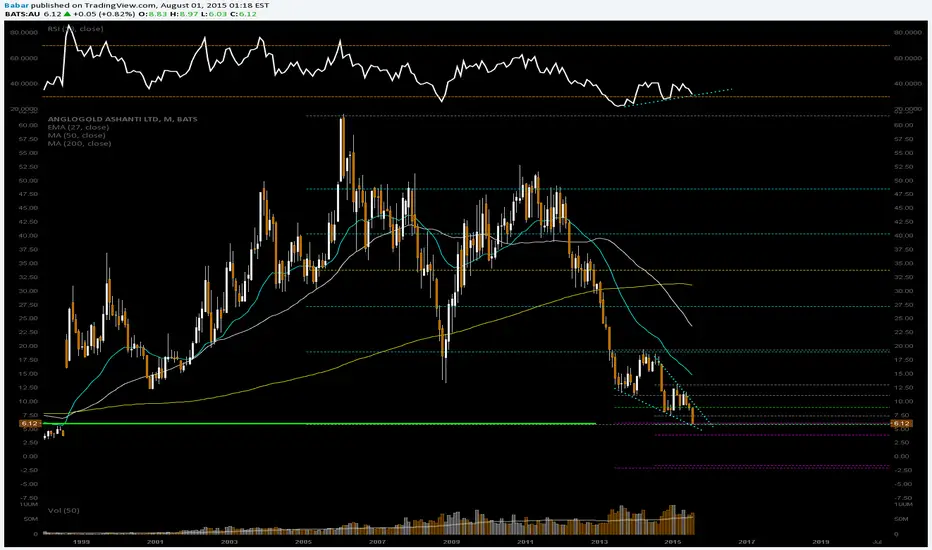
Task: Select the +0.05 (+0.82%) change value
Action: point(105,14)
